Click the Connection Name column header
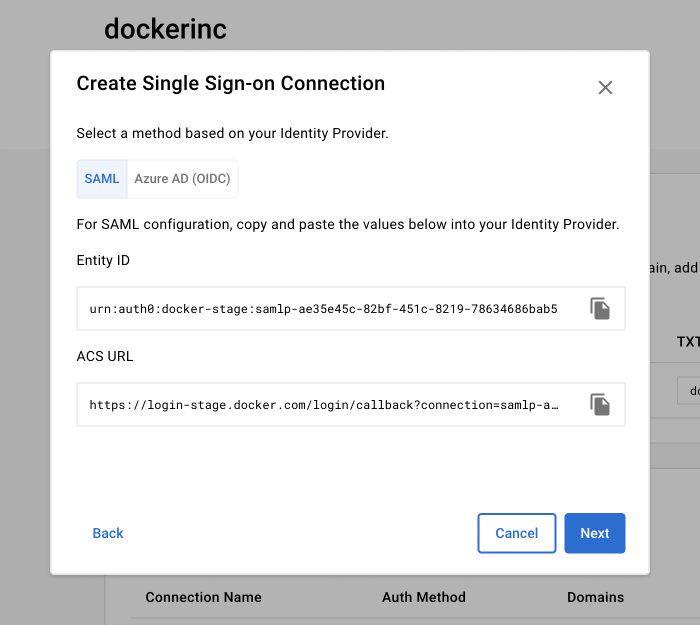The height and width of the screenshot is (625, 700). [x=203, y=597]
